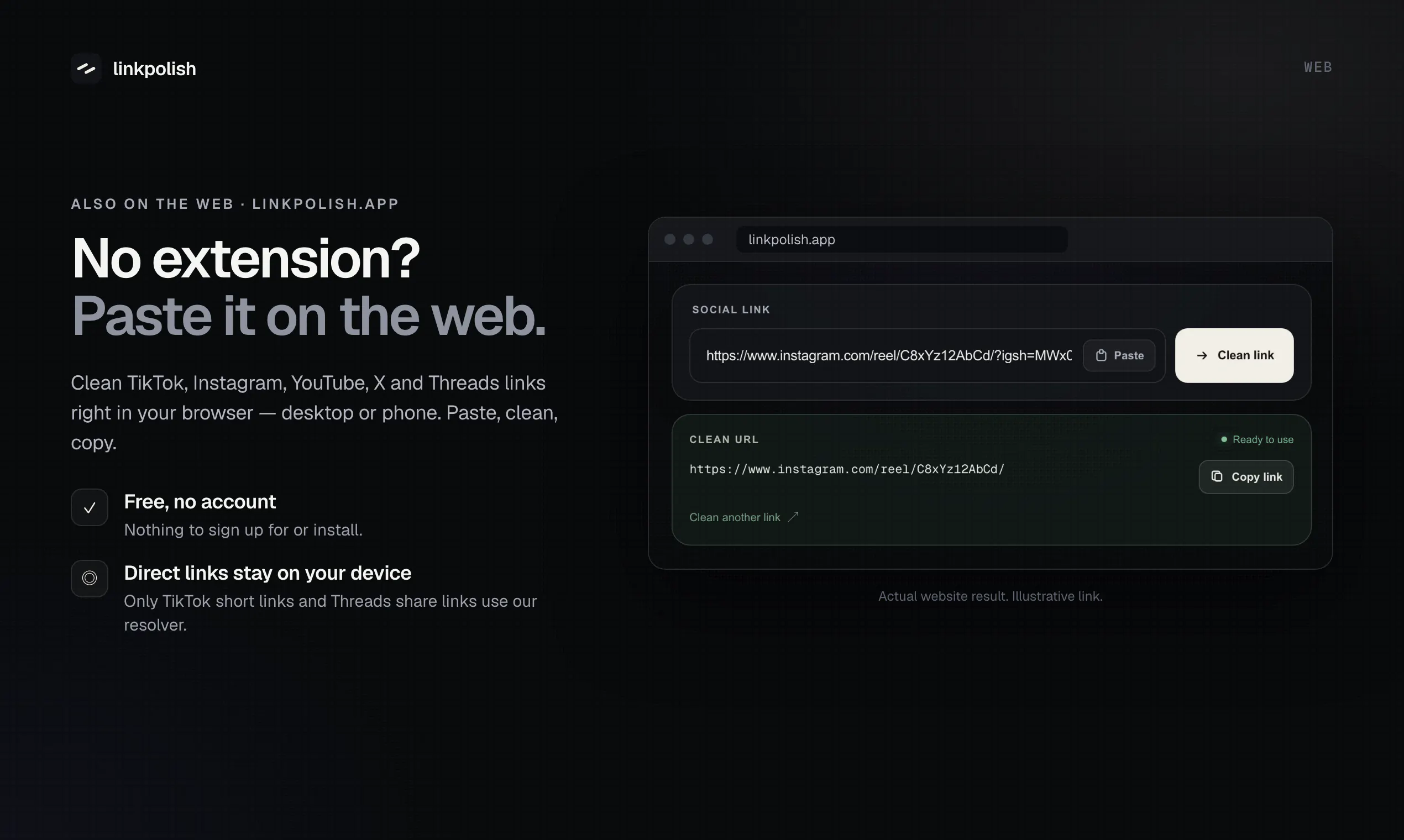The width and height of the screenshot is (1404, 840).
Task: Click the linkpolish brand name
Action: click(155, 69)
